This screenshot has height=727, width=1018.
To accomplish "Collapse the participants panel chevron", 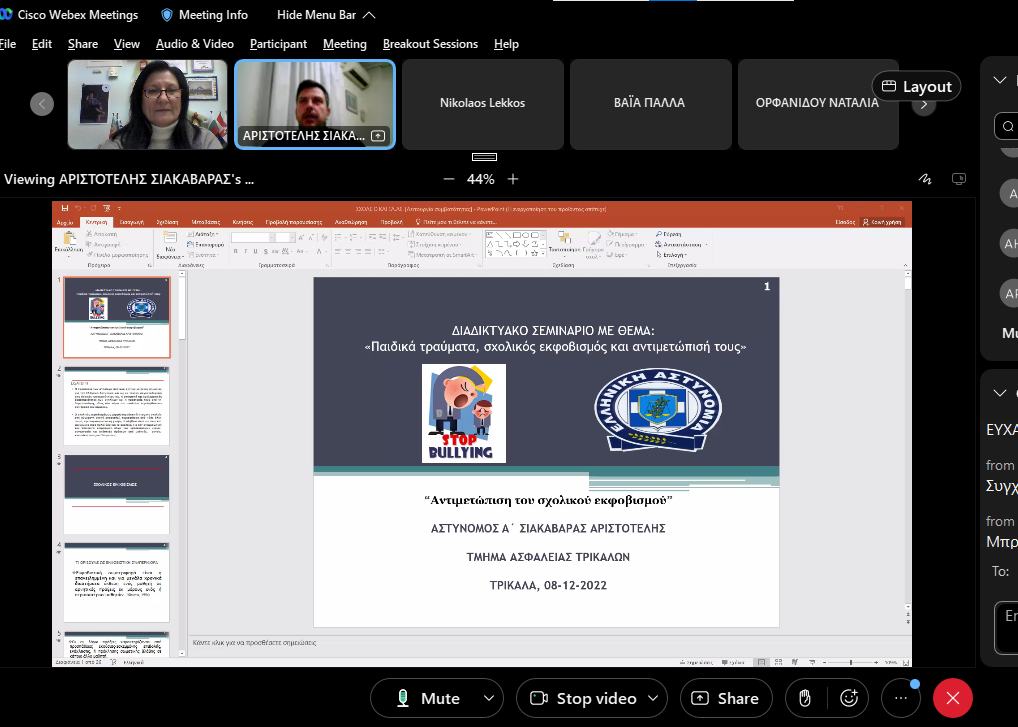I will [999, 80].
